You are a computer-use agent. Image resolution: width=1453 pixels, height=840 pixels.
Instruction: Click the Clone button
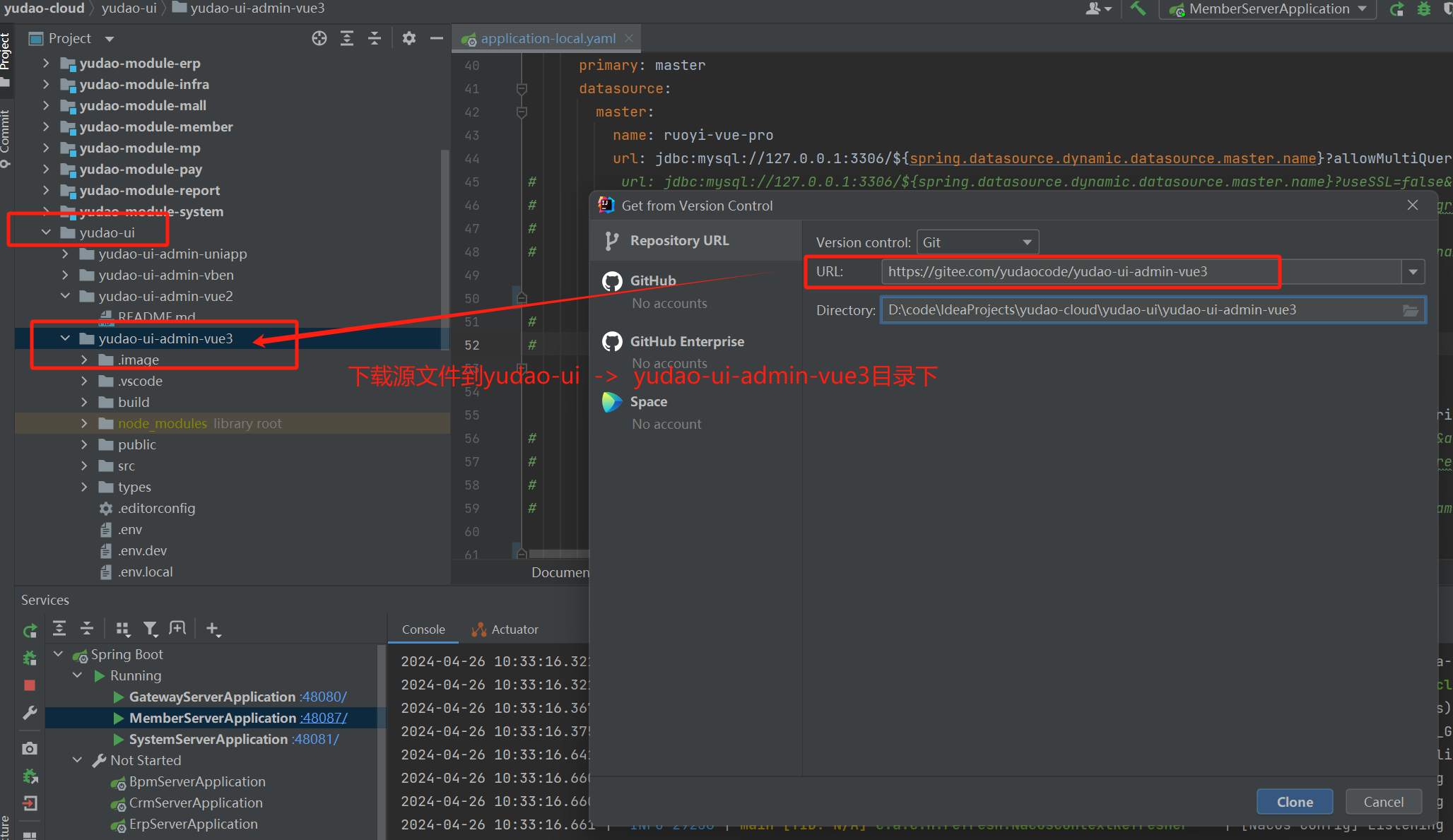point(1295,802)
